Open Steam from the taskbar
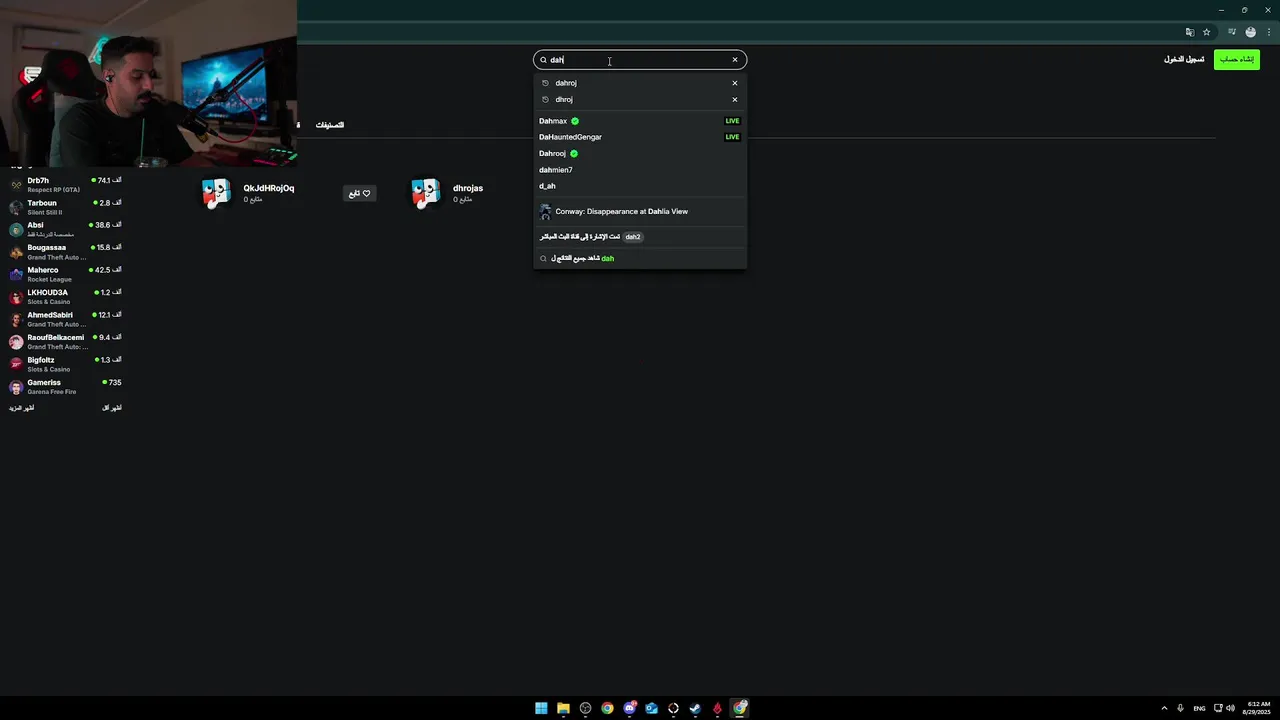 695,708
